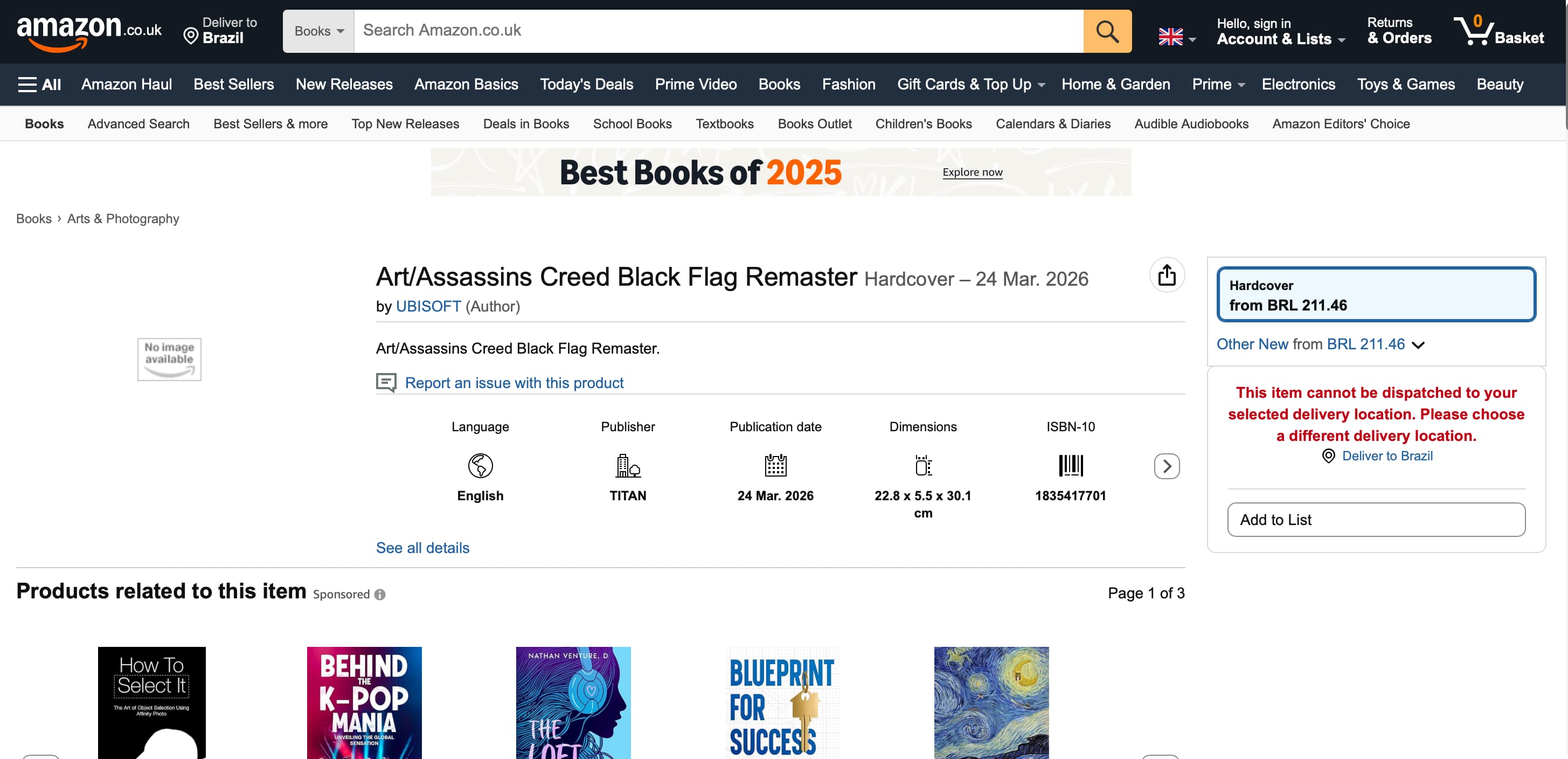
Task: Click the Amazon.co.uk logo
Action: coord(89,32)
